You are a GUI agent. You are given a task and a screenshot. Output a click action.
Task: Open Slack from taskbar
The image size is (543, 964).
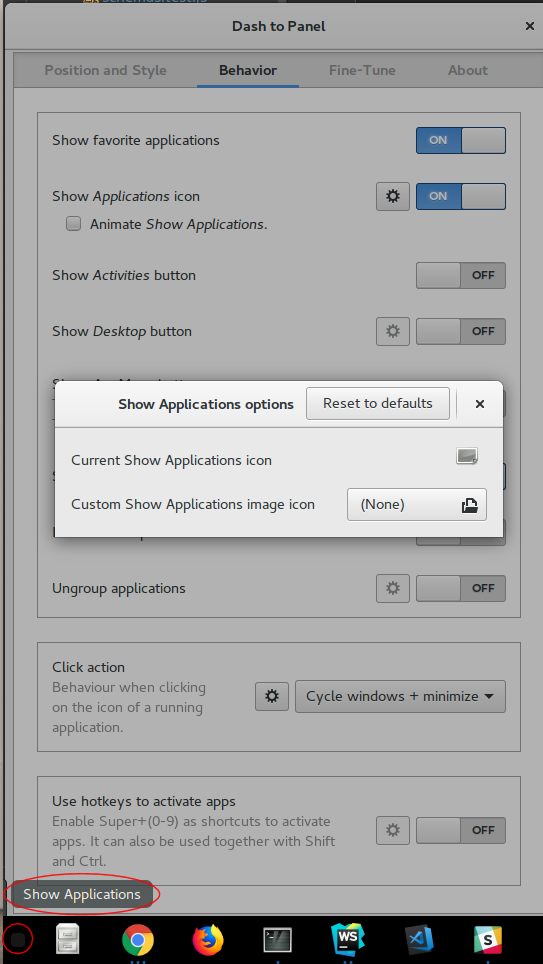pyautogui.click(x=488, y=940)
